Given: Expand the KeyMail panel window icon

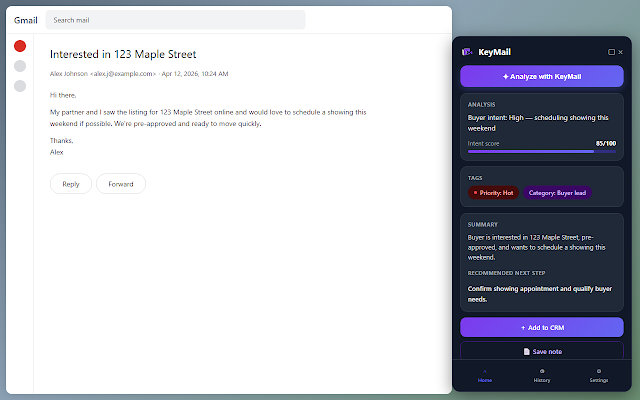Looking at the screenshot, I should [x=611, y=52].
